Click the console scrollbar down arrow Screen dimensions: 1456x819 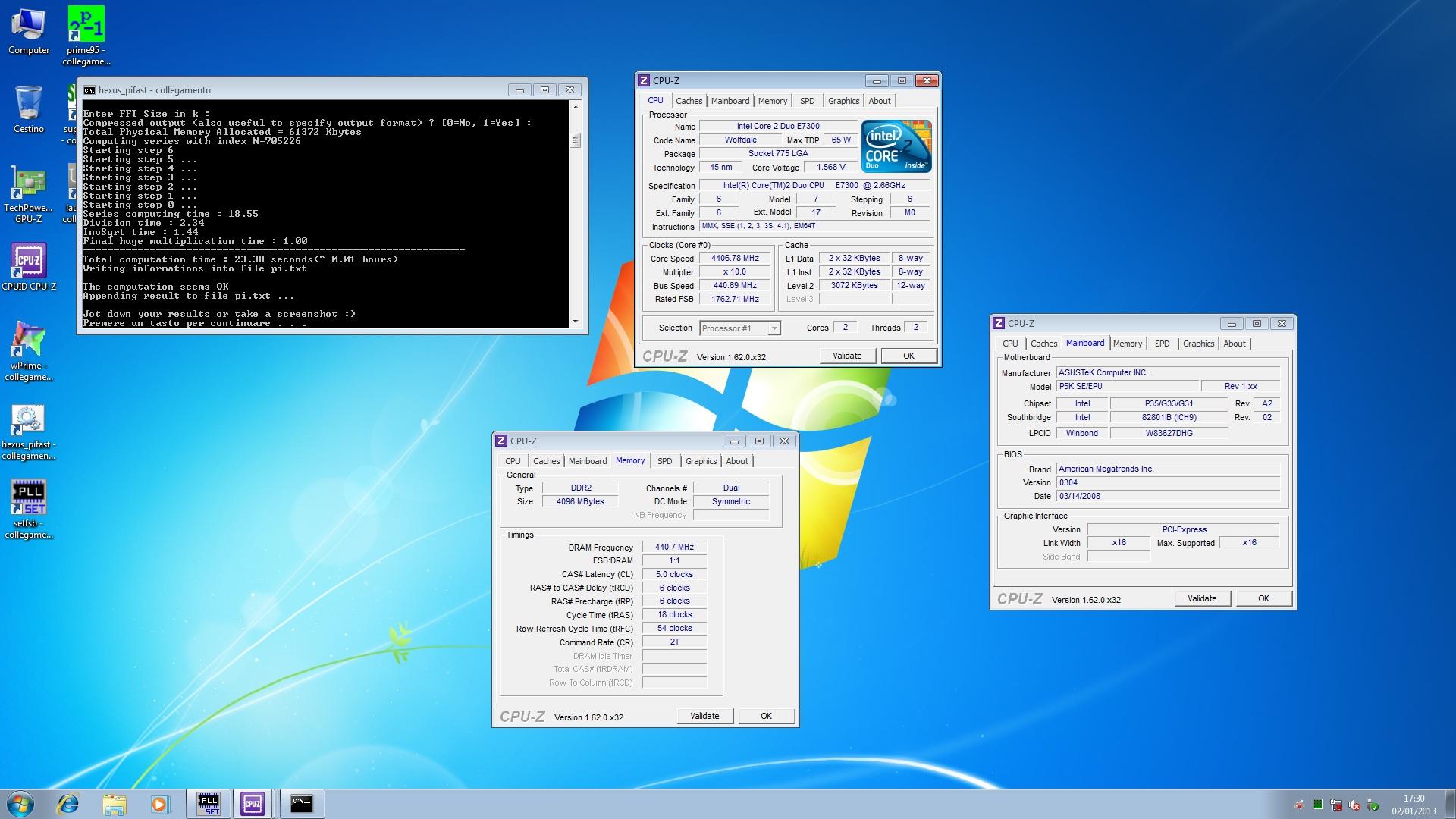[576, 322]
